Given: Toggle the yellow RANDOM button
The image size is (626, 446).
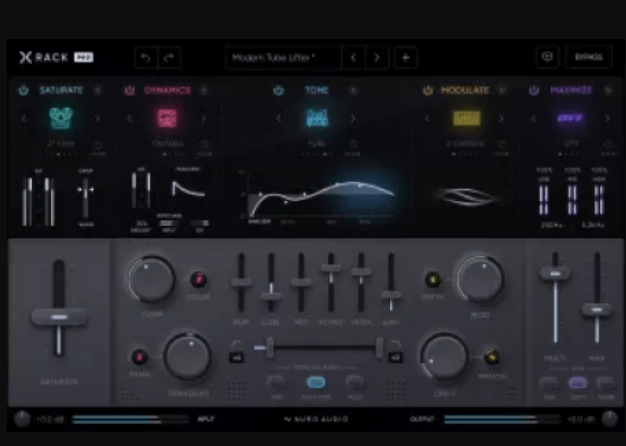Looking at the screenshot, I should (x=491, y=357).
